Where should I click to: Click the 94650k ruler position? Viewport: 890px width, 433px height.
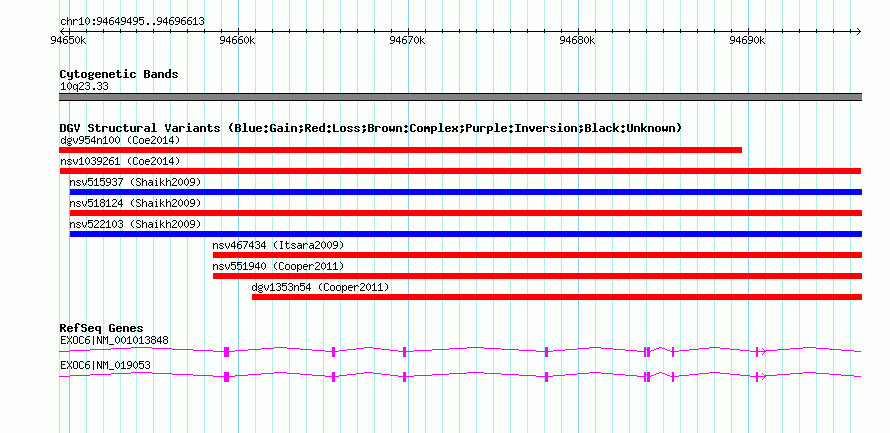(x=68, y=40)
